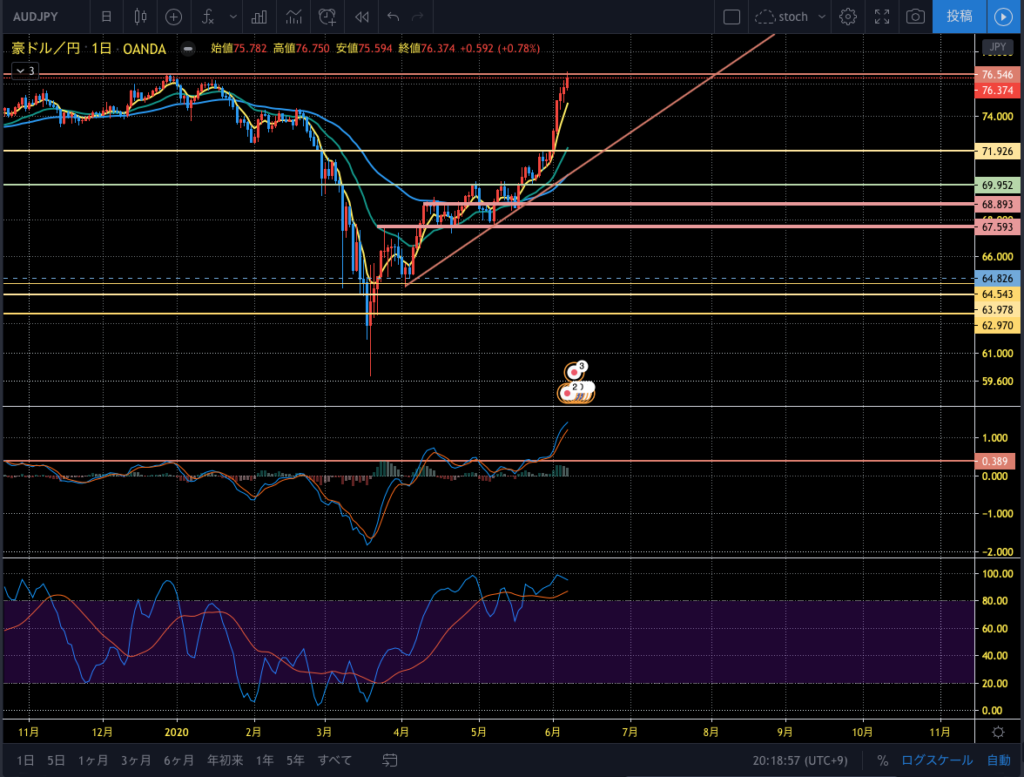Select the 64.543 yellow line label
Viewport: 1024px width, 777px height.
pos(997,294)
